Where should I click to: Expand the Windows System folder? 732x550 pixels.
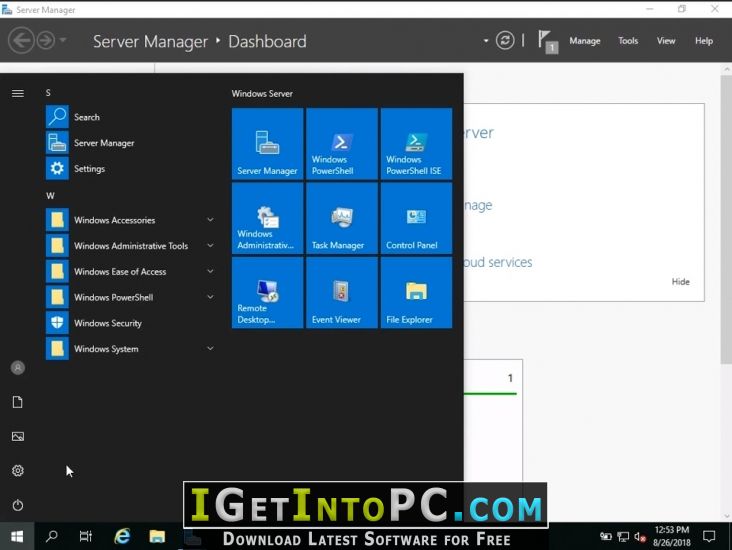130,348
